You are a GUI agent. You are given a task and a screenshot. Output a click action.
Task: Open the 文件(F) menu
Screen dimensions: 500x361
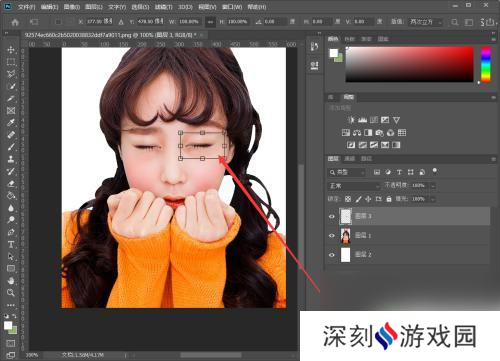[x=26, y=7]
